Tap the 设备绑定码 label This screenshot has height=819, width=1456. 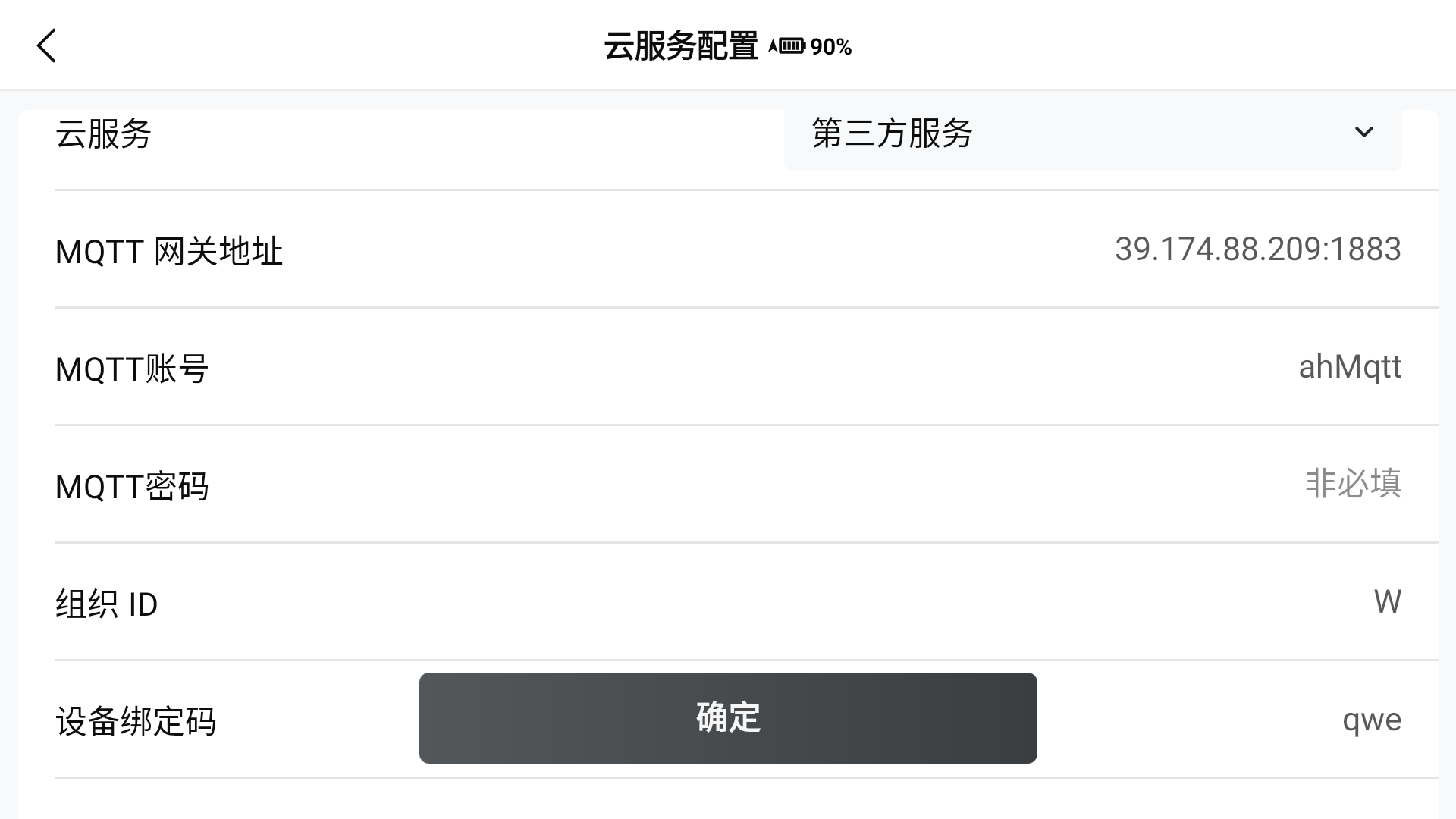click(136, 722)
